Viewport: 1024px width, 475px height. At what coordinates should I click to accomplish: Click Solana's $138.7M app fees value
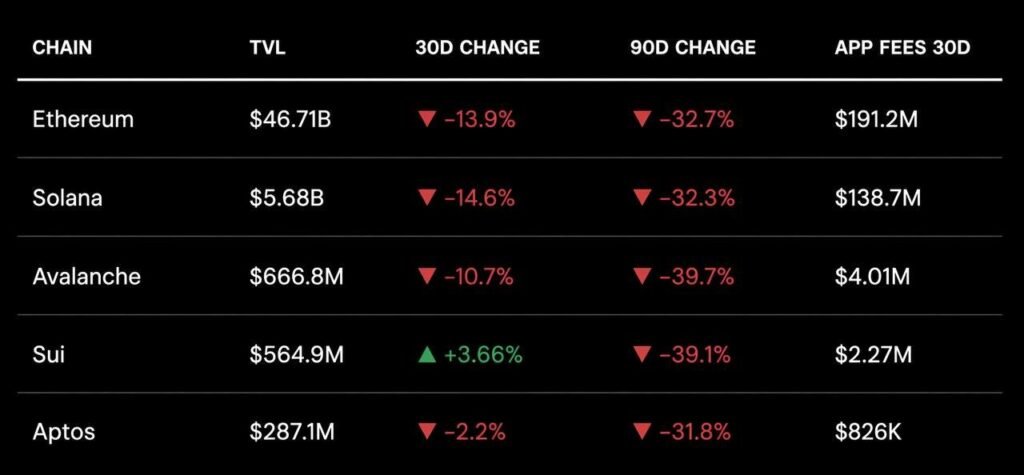pyautogui.click(x=877, y=198)
